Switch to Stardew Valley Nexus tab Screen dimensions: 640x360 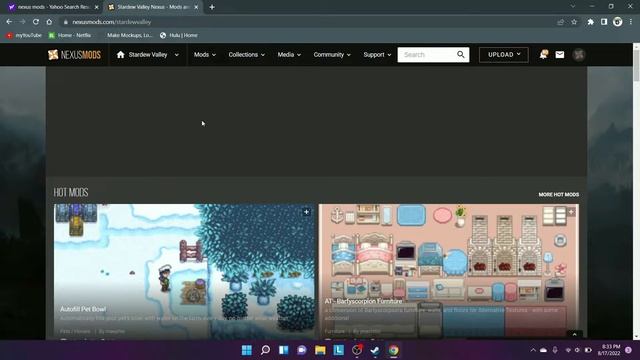click(x=153, y=7)
